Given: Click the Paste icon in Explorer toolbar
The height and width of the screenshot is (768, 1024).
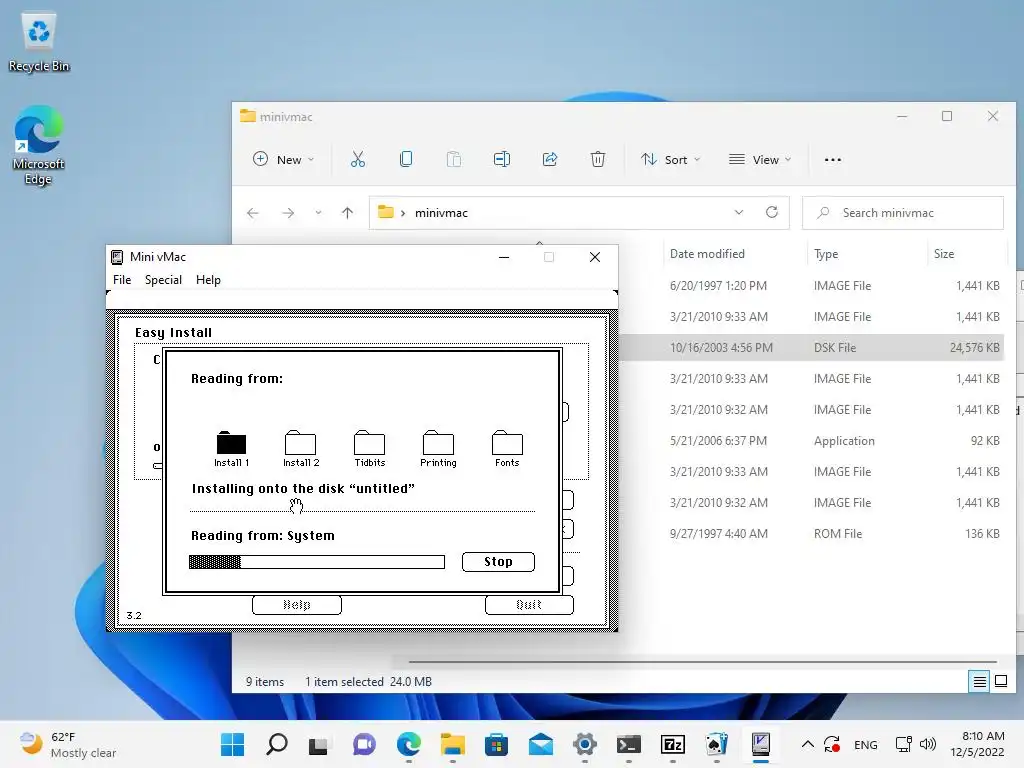Looking at the screenshot, I should (x=454, y=159).
